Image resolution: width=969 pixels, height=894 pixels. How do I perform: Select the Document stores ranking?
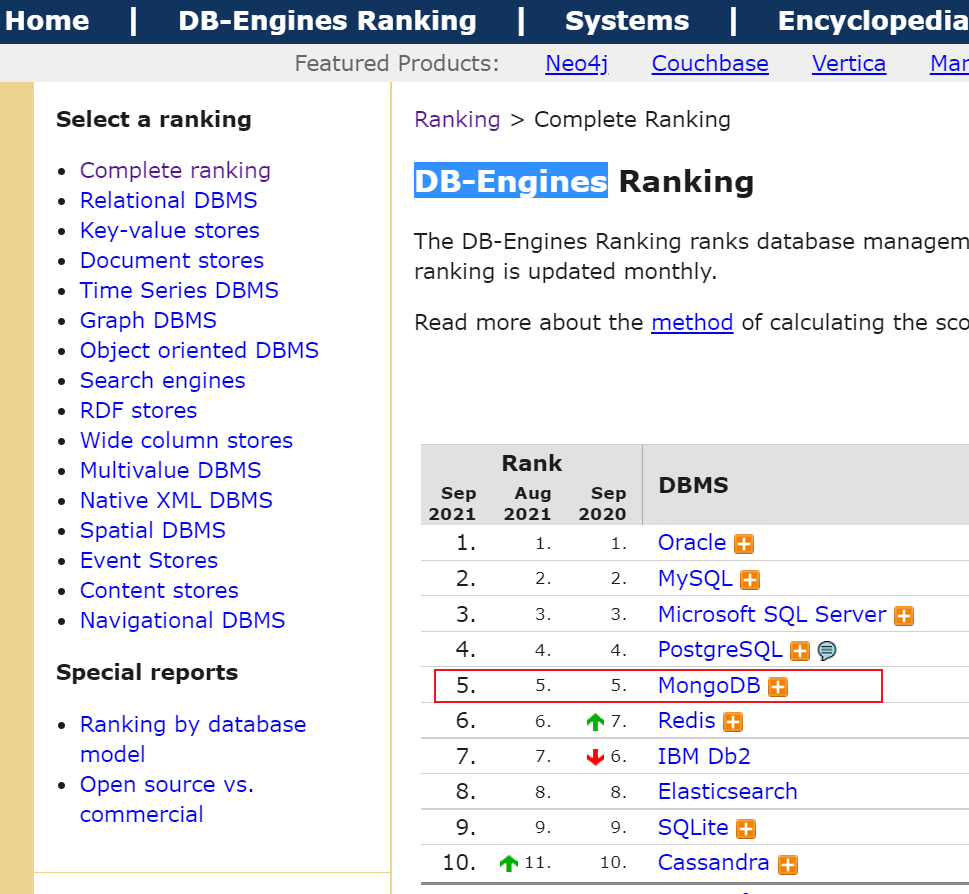pos(172,260)
